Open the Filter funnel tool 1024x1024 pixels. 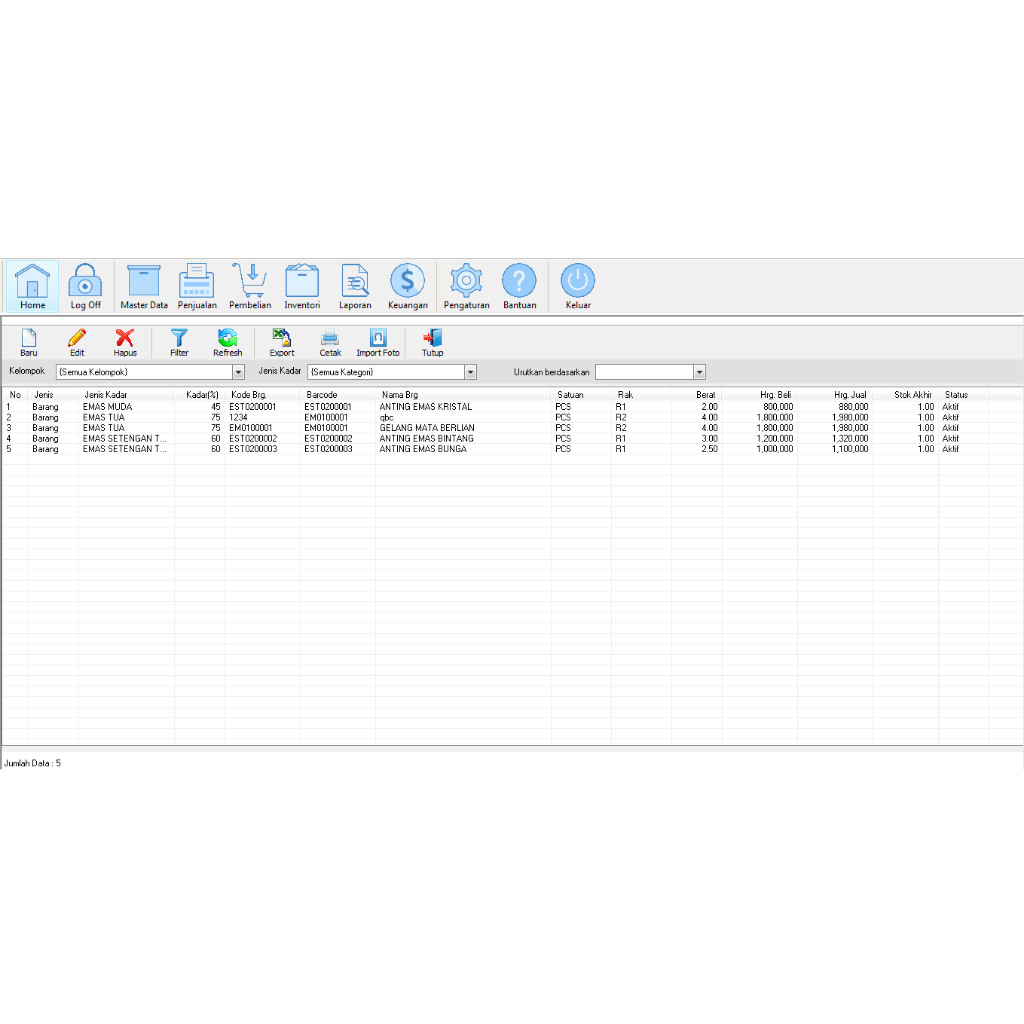(x=179, y=343)
